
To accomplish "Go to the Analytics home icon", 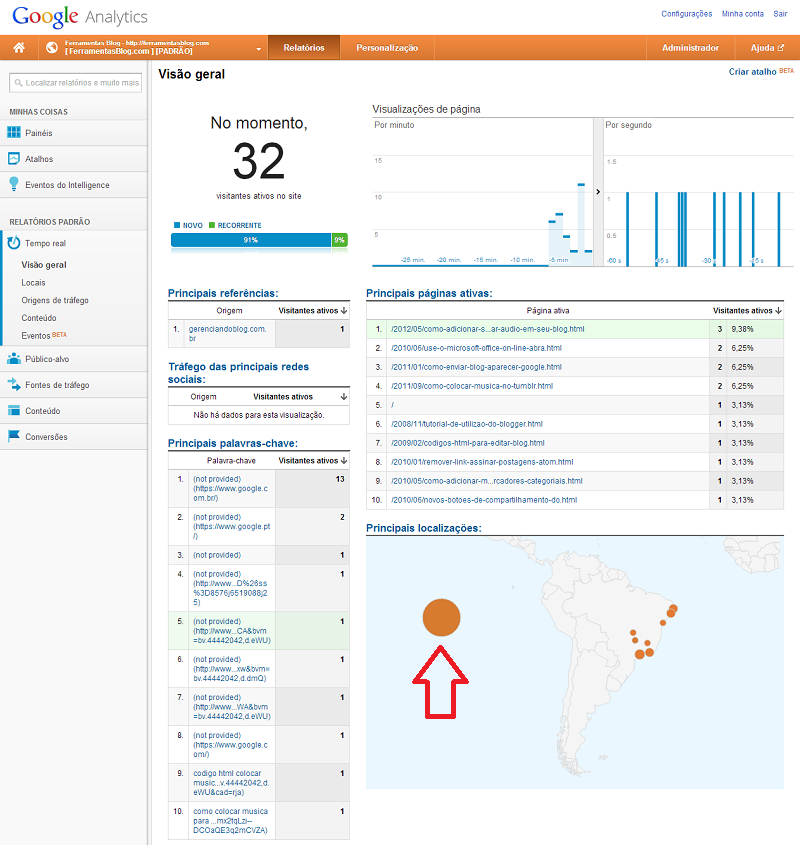I will click(19, 47).
